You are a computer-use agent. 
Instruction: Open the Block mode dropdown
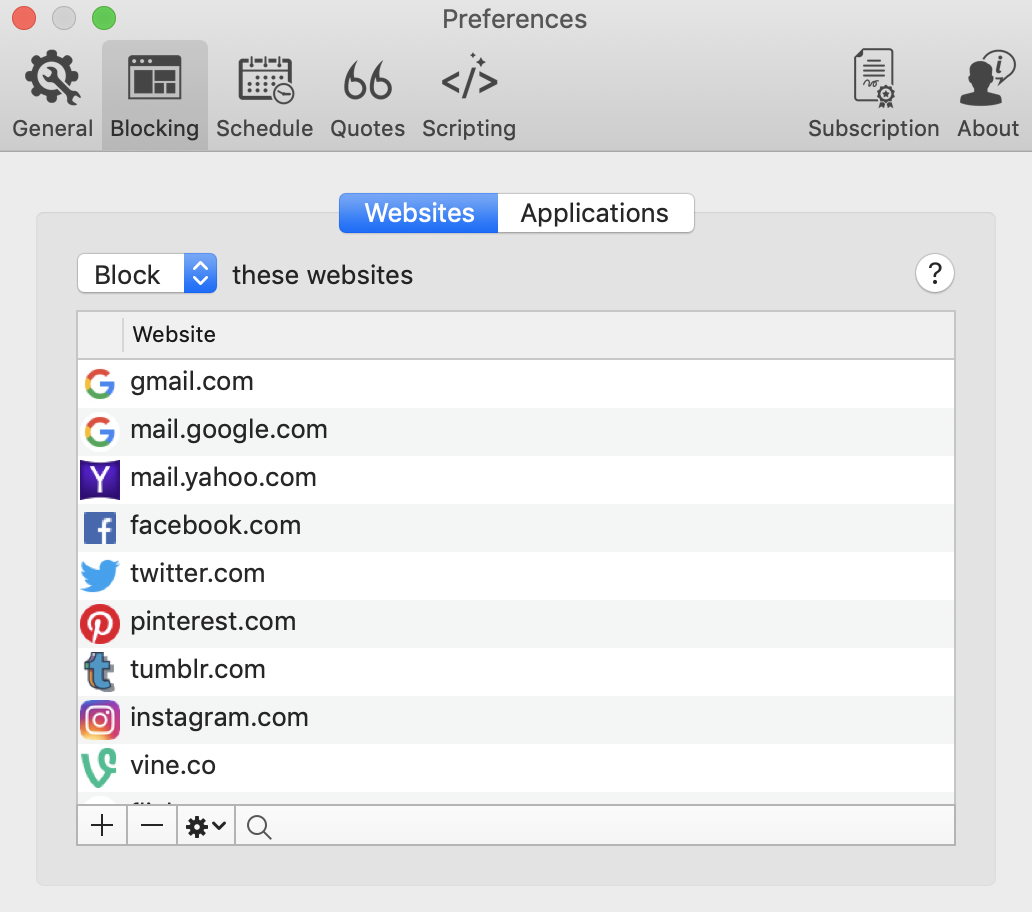pos(147,274)
